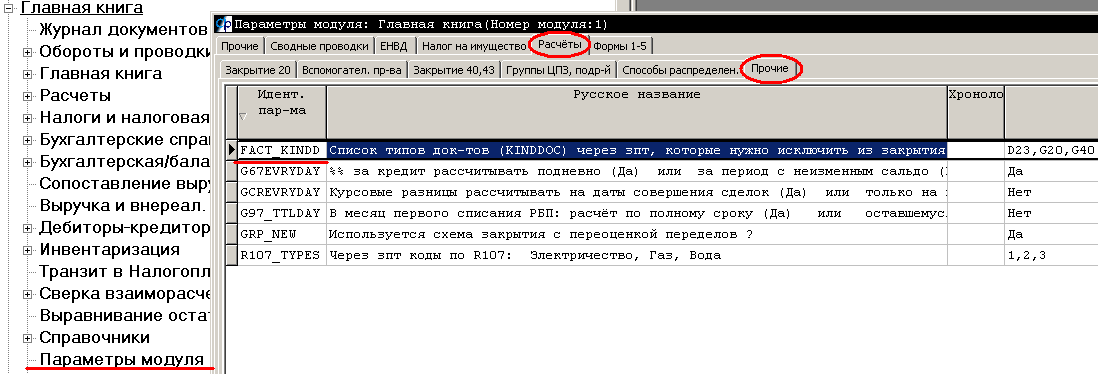
Task: Edit value D23,G20,G40 cell
Action: point(1051,150)
